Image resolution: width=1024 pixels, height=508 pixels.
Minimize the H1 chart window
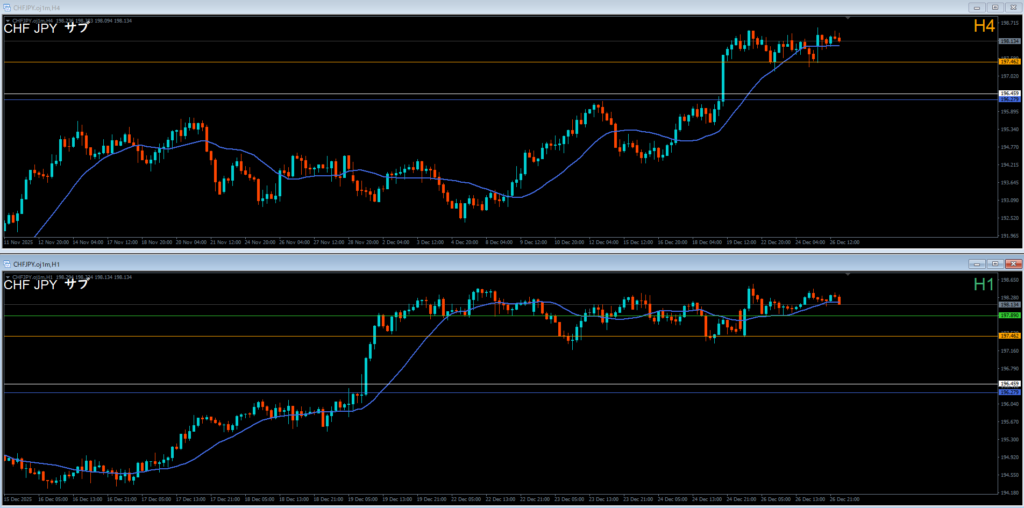[x=976, y=264]
